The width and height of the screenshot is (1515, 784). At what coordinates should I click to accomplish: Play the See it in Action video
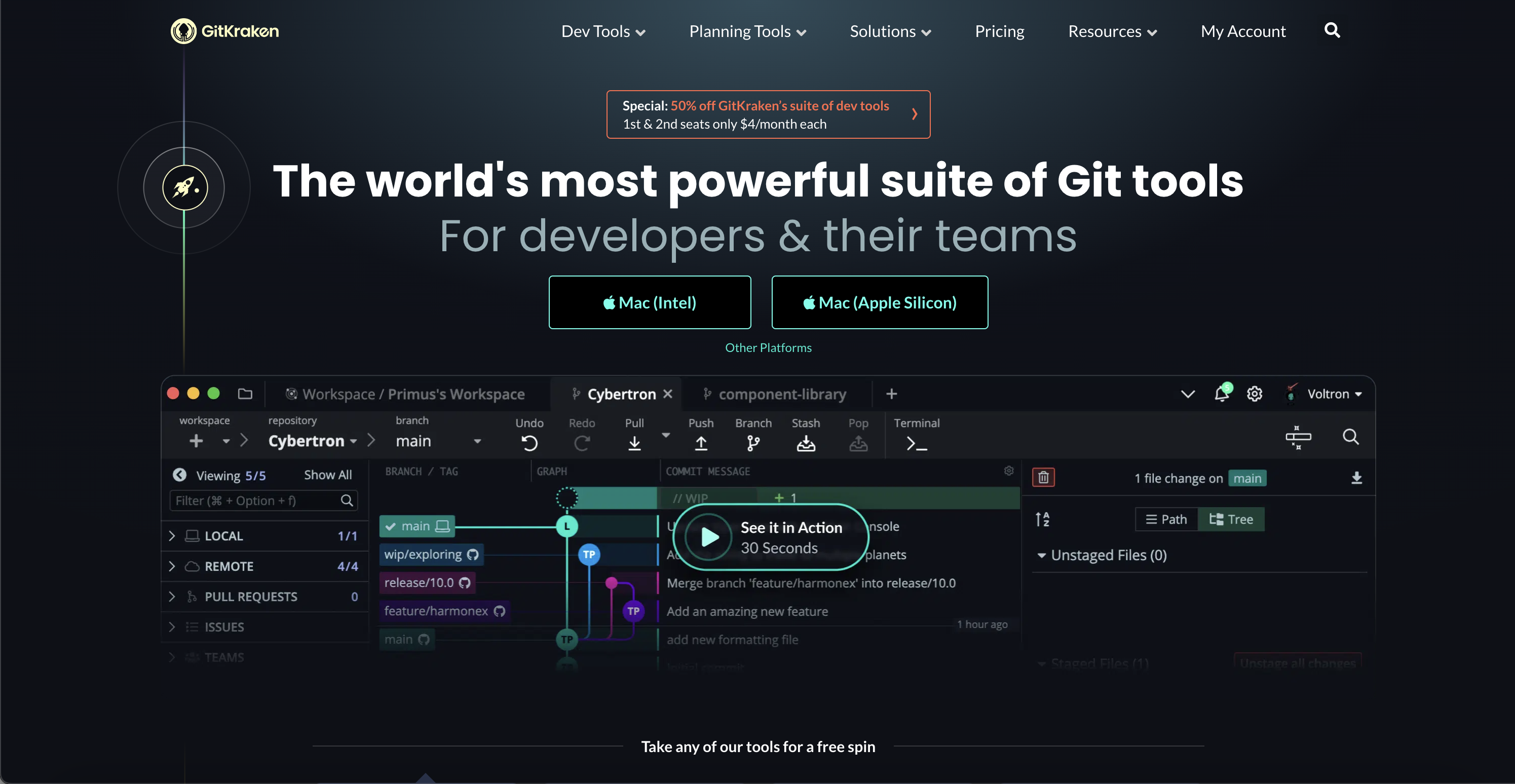710,536
